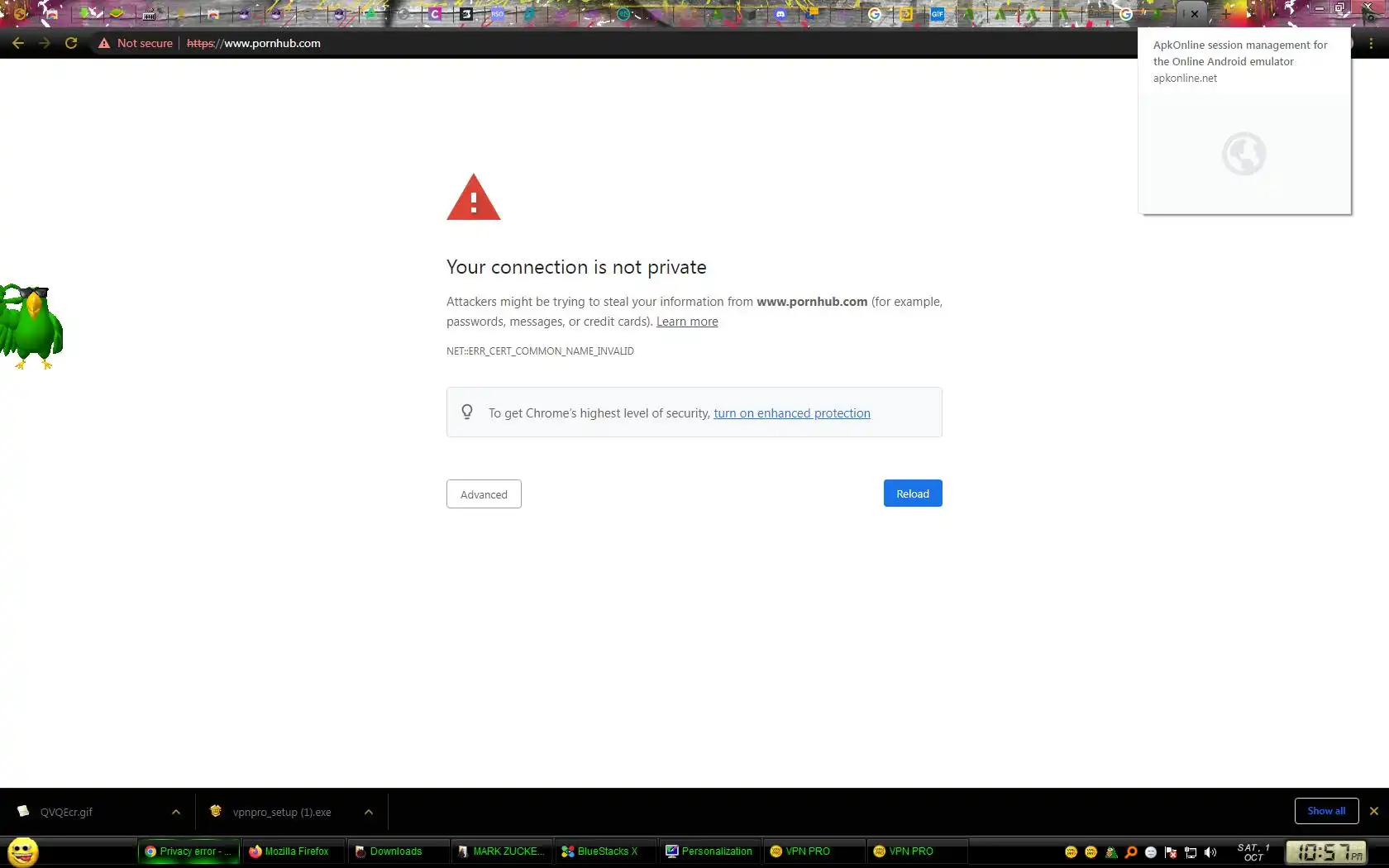Select the NET::ERR_CERT_COMMON_NAME_INVALID error code
The image size is (1389, 868).
540,351
